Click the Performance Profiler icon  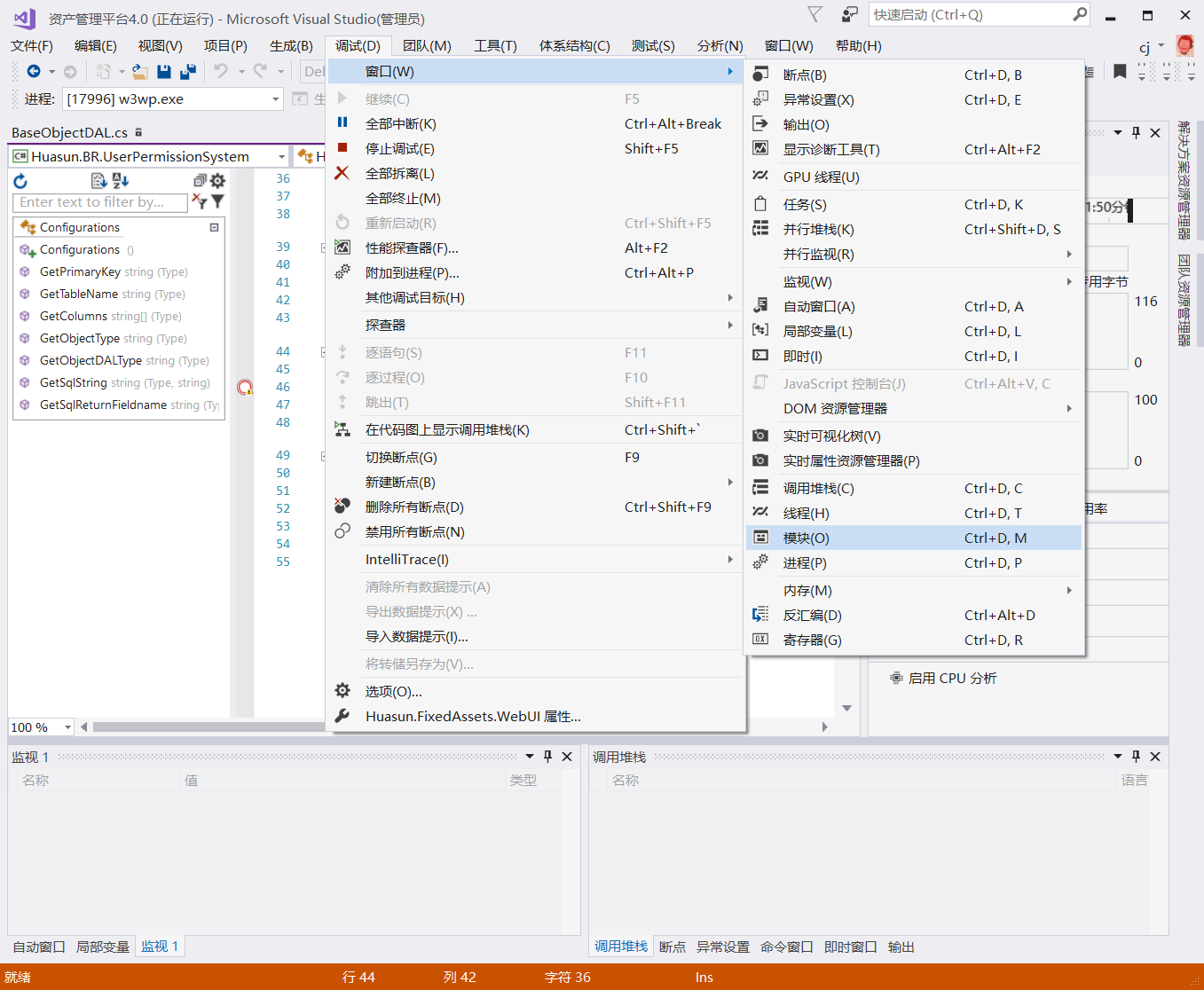click(342, 247)
